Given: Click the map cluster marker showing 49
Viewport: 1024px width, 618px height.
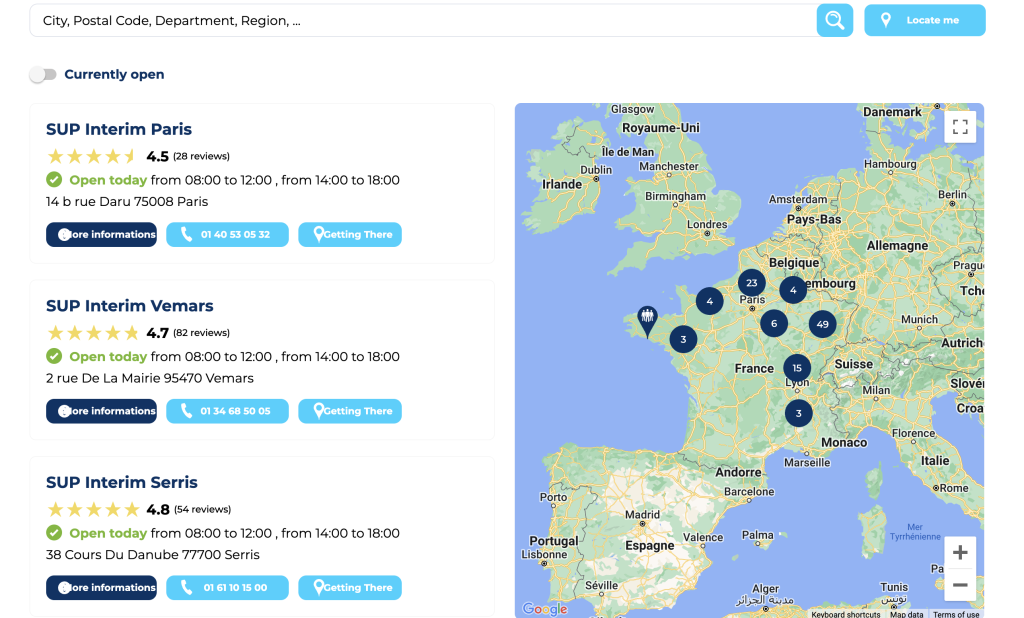Looking at the screenshot, I should [822, 324].
